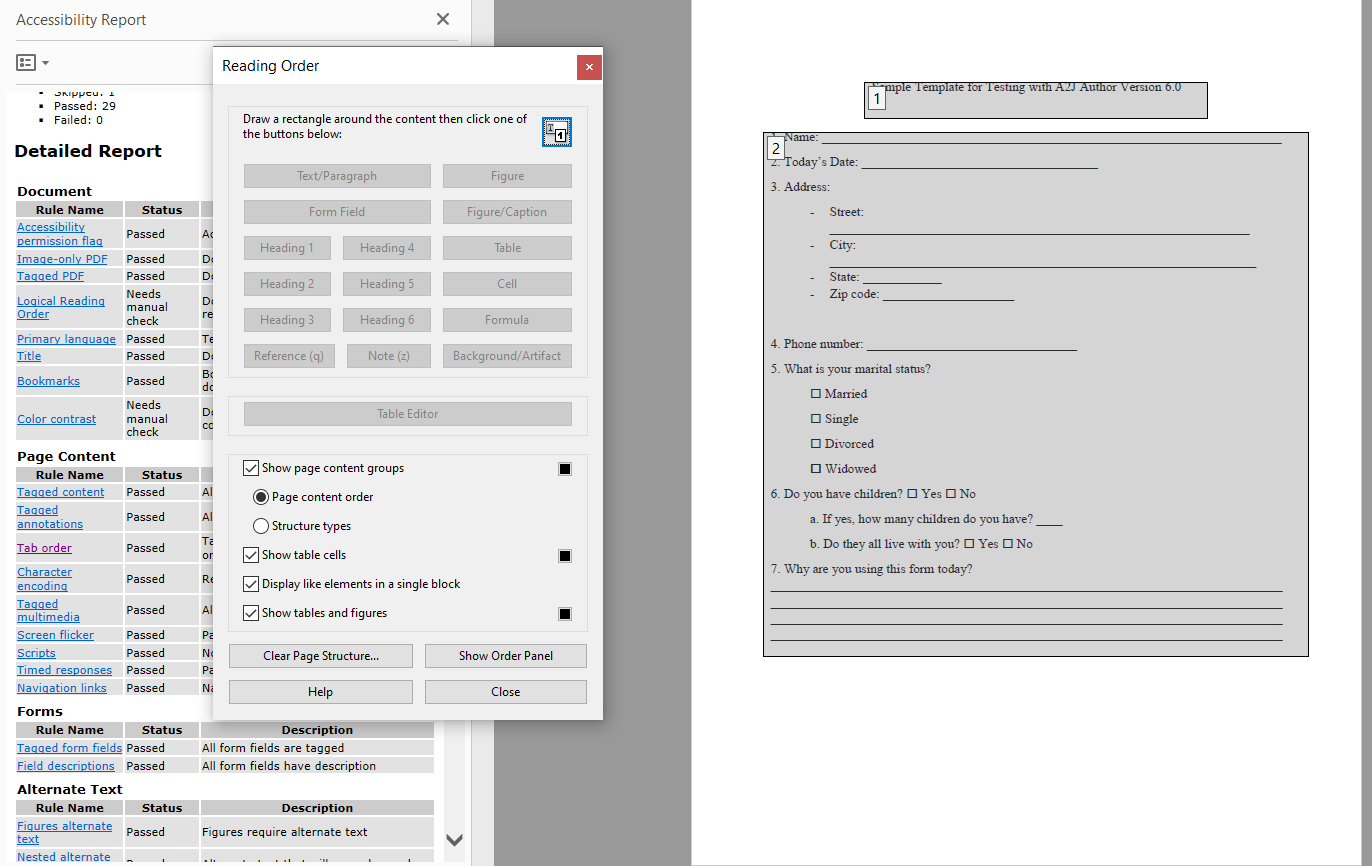
Task: Open the Tagged annotations rule link
Action: click(x=50, y=517)
